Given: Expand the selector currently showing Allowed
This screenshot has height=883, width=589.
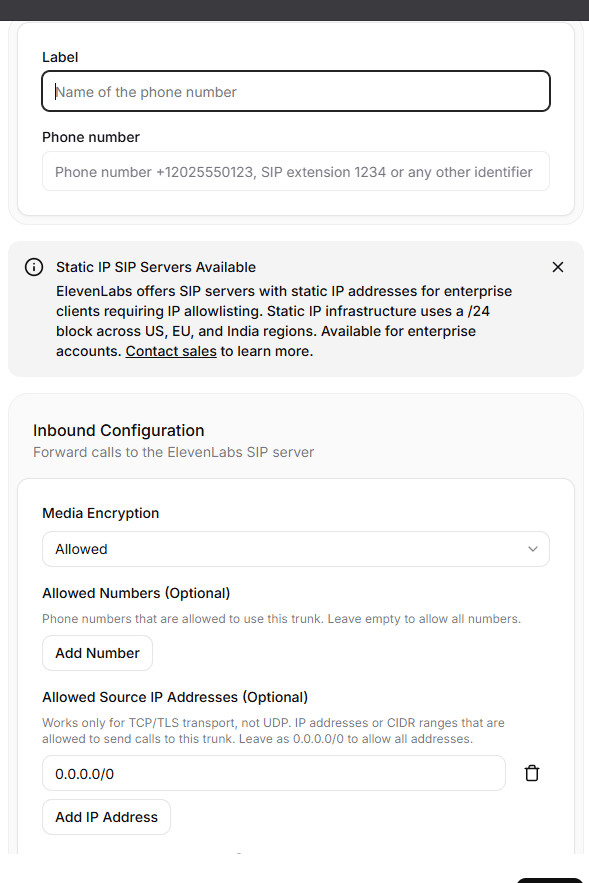Looking at the screenshot, I should pyautogui.click(x=295, y=549).
